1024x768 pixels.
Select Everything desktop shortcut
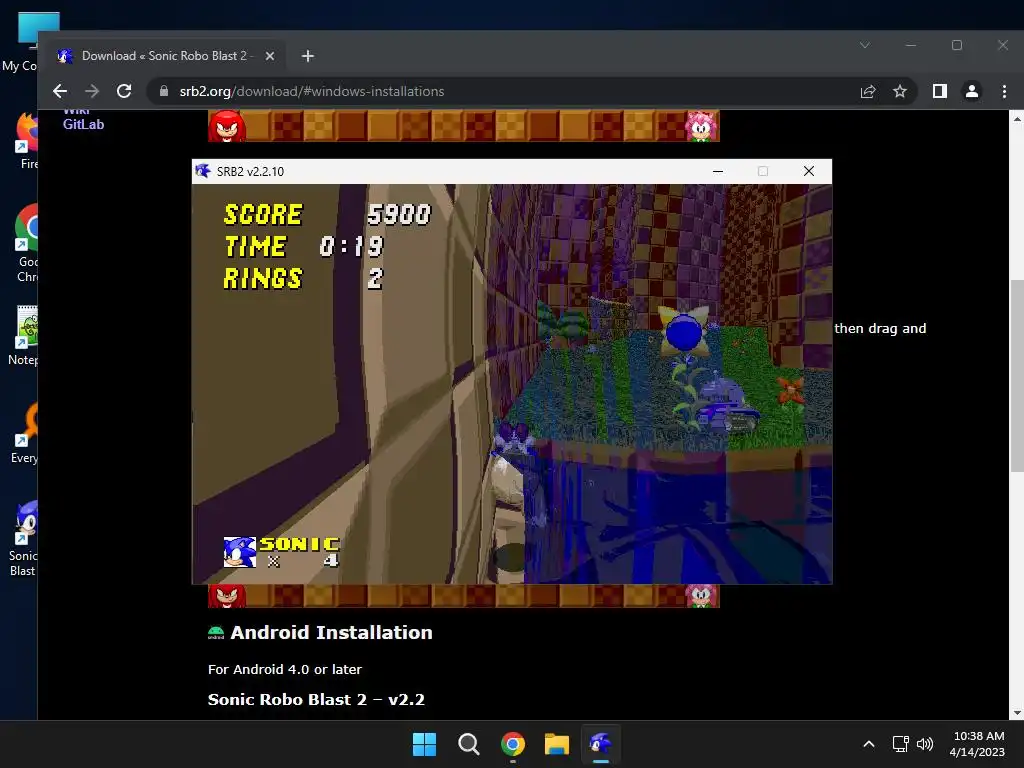click(x=25, y=432)
